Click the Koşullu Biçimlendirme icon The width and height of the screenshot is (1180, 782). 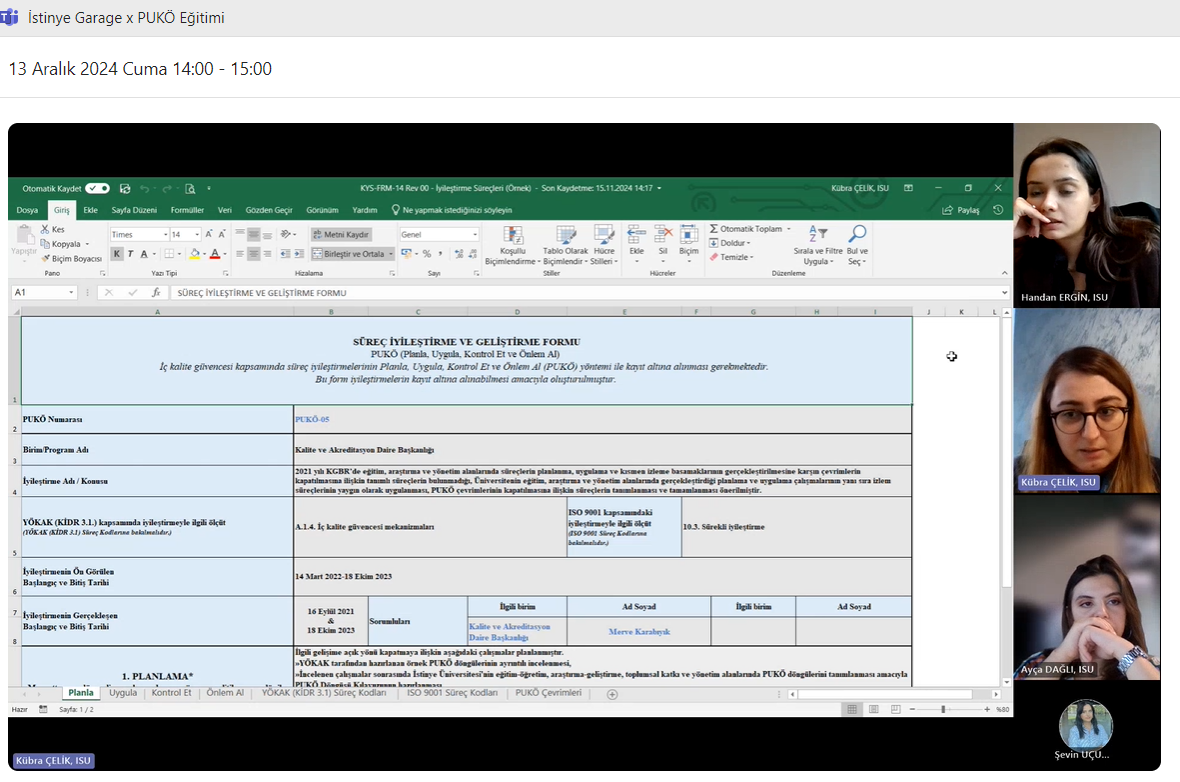[512, 235]
